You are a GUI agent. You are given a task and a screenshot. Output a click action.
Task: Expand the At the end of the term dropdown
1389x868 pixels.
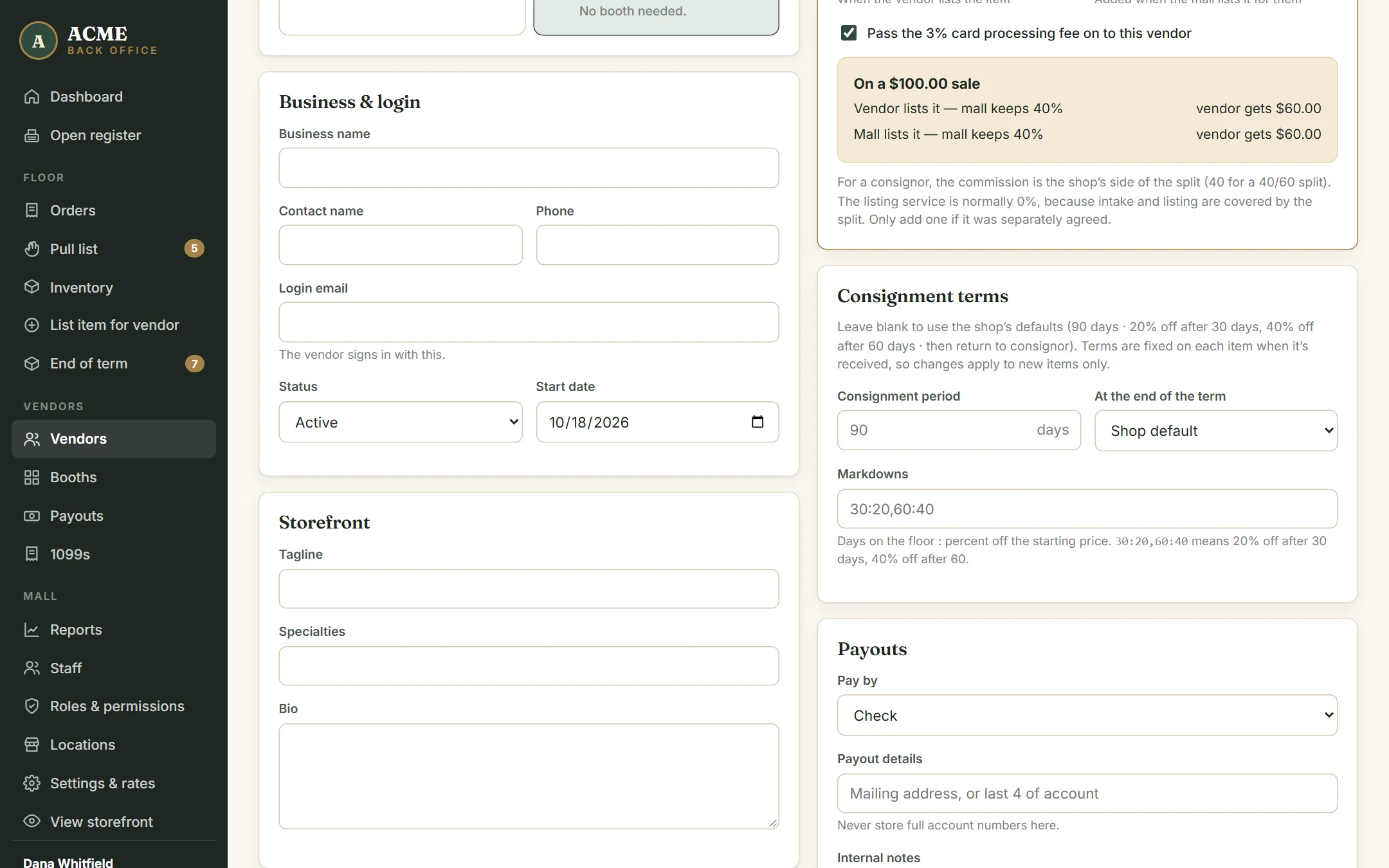point(1215,430)
